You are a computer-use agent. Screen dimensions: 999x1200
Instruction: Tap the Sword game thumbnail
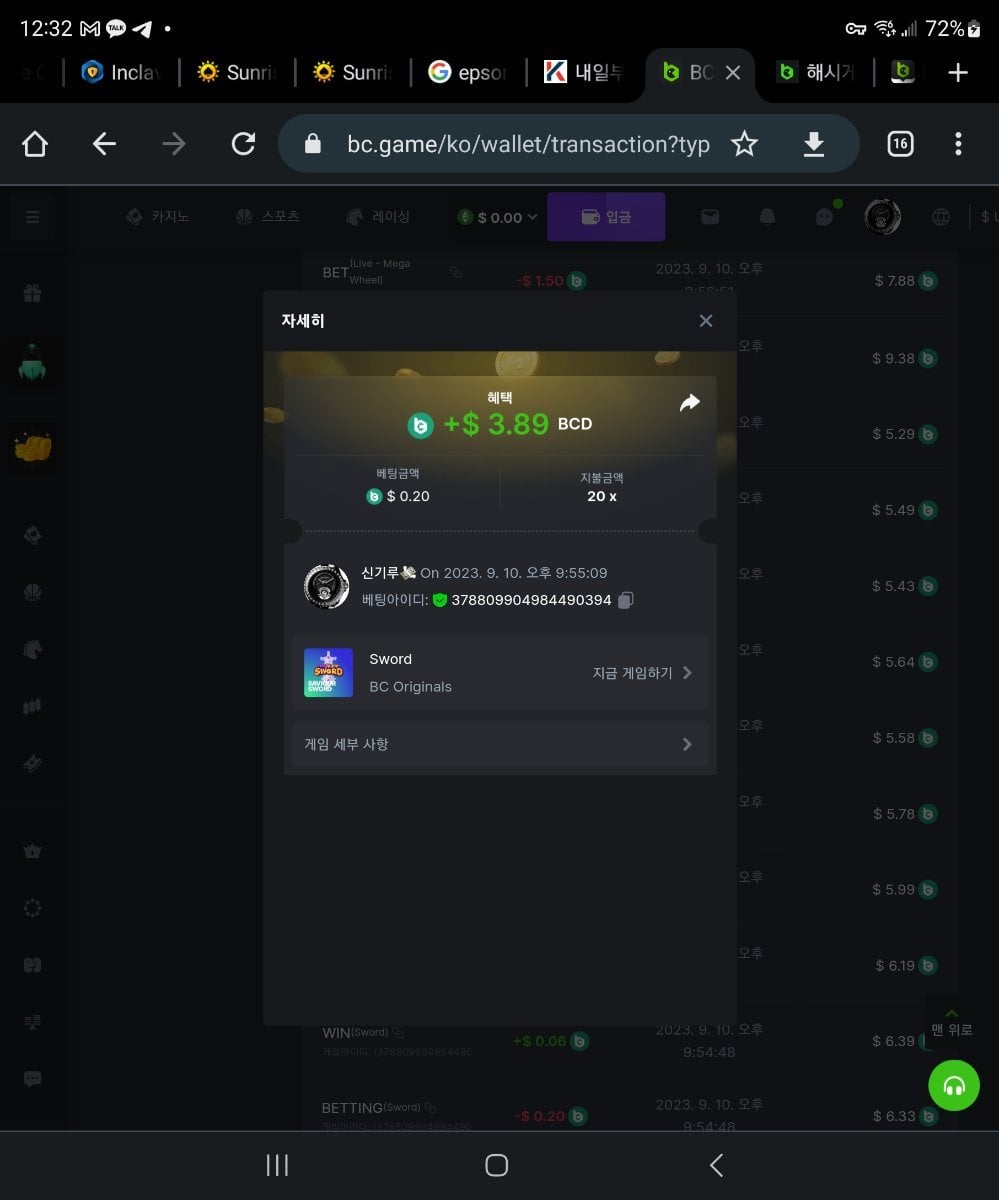[328, 673]
